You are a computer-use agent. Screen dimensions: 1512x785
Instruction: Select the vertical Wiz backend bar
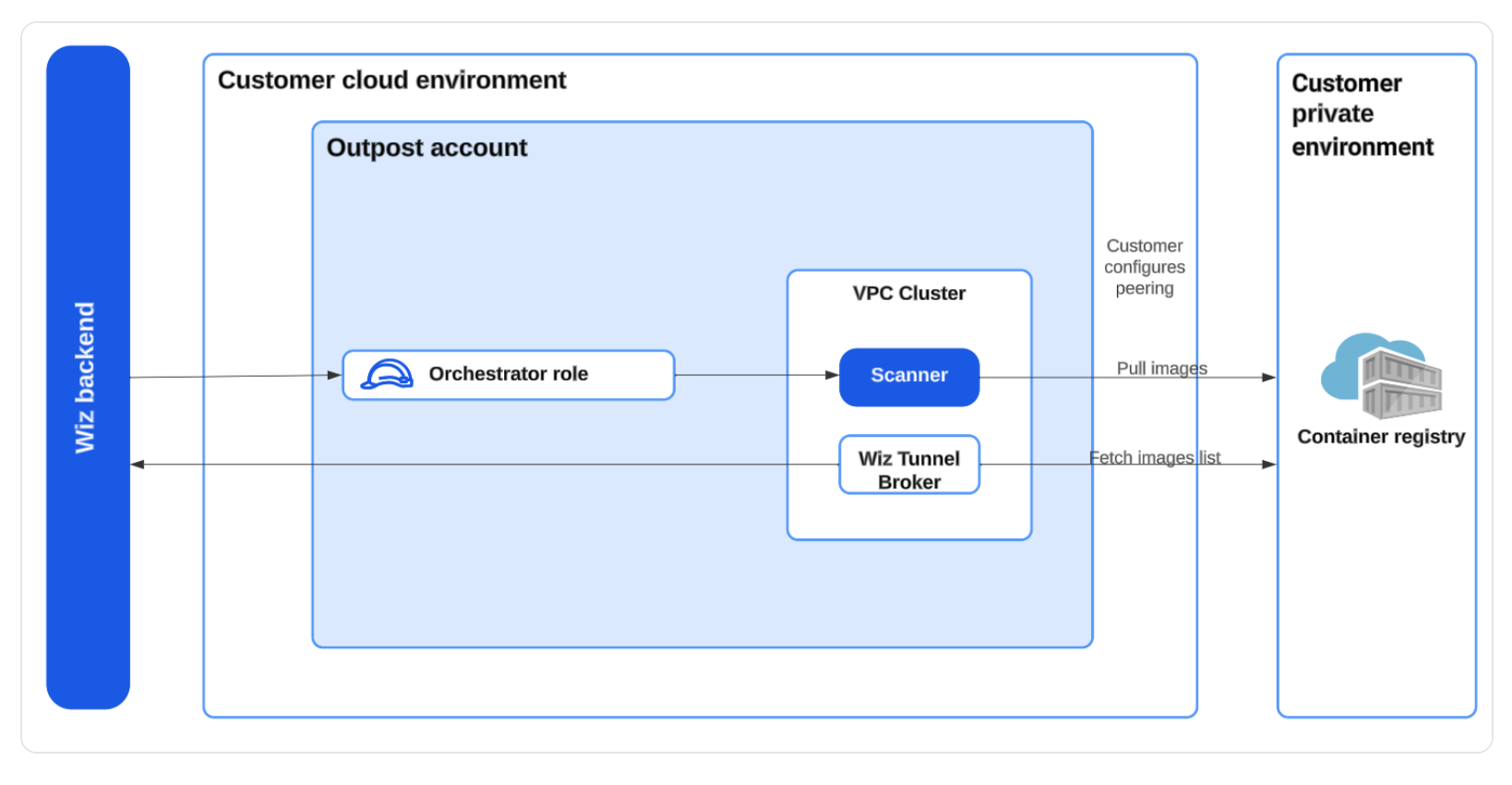click(x=88, y=378)
